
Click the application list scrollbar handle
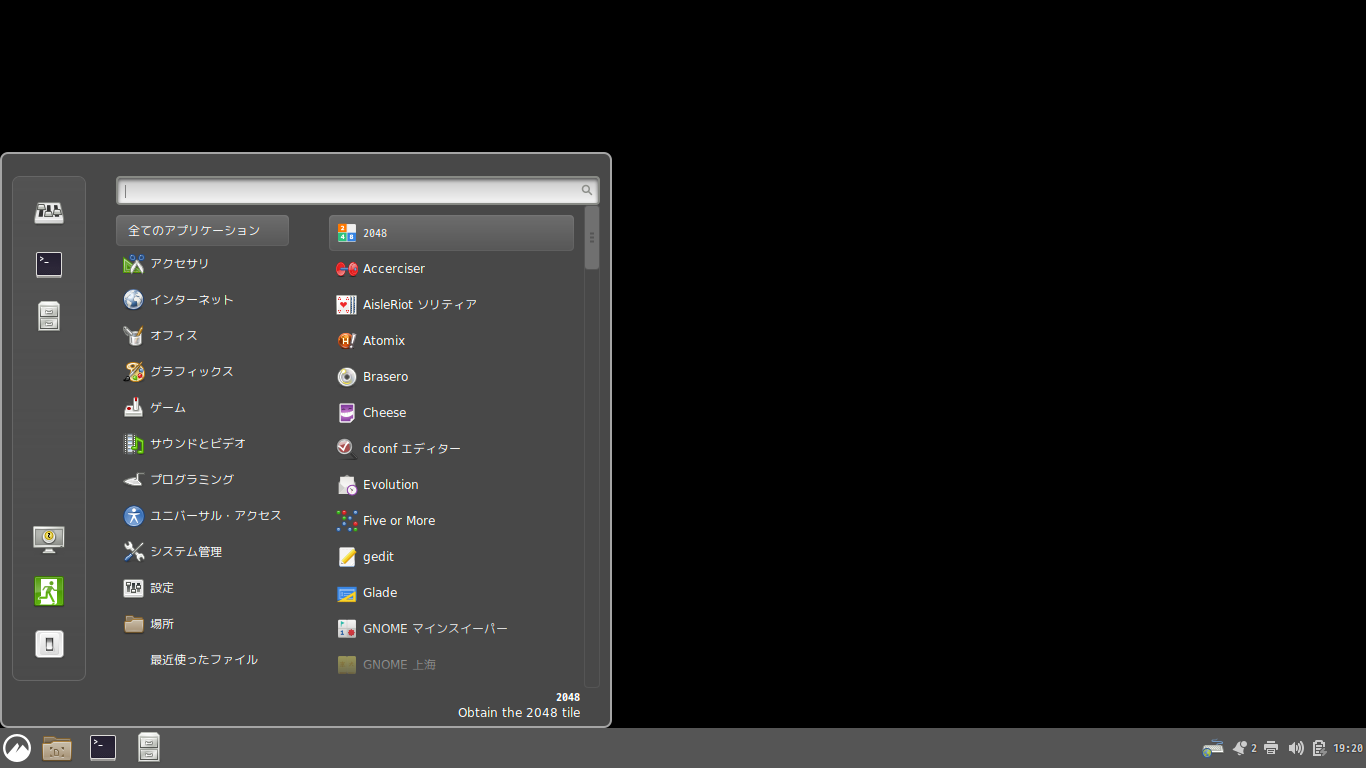click(592, 238)
